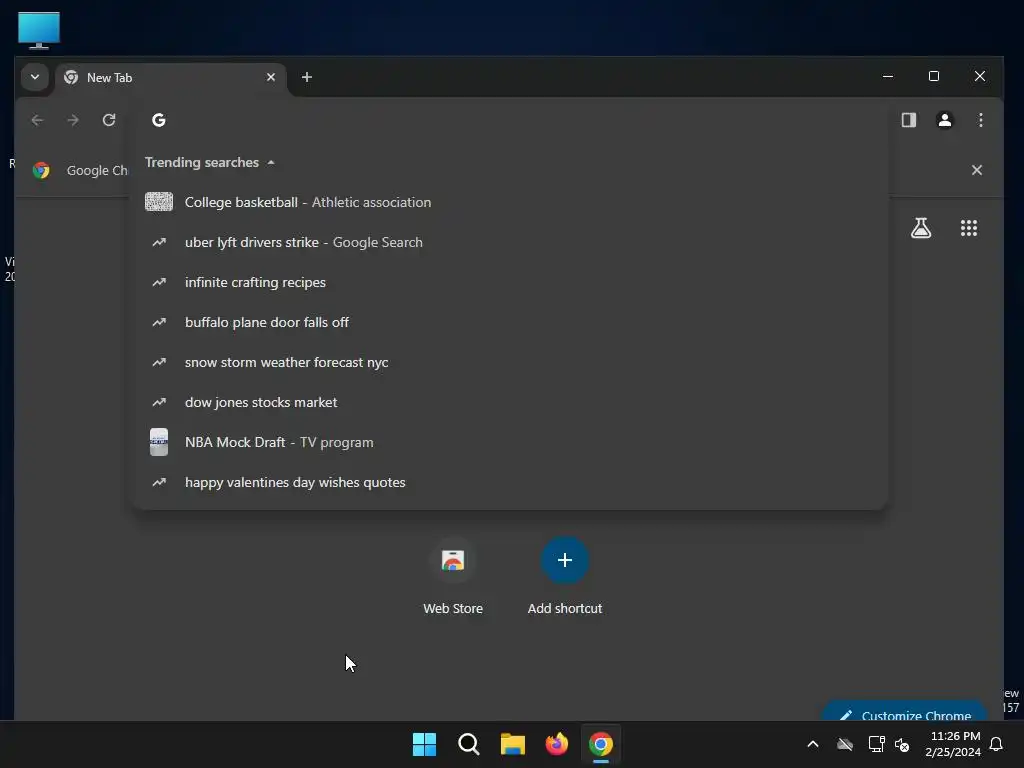Image resolution: width=1024 pixels, height=768 pixels.
Task: Open the taskbar clock 11:26 PM
Action: pyautogui.click(x=953, y=744)
